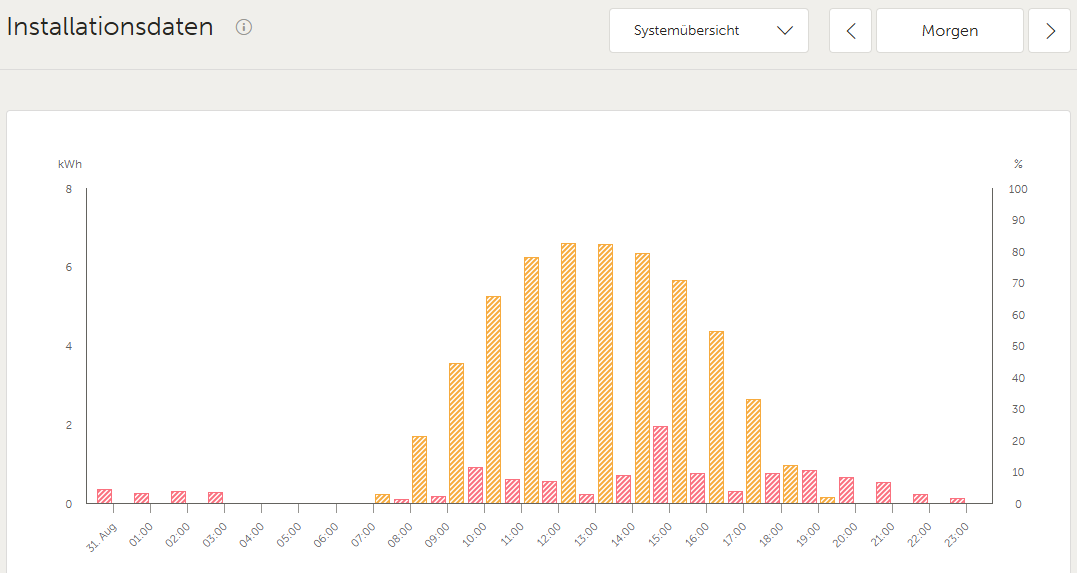
Task: Click the 100 value on percent axis
Action: pos(1018,189)
